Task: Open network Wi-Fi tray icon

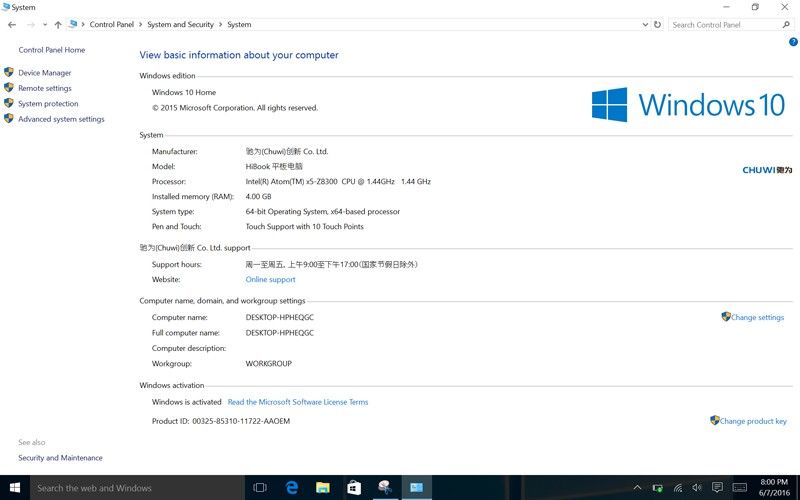Action: (x=678, y=488)
